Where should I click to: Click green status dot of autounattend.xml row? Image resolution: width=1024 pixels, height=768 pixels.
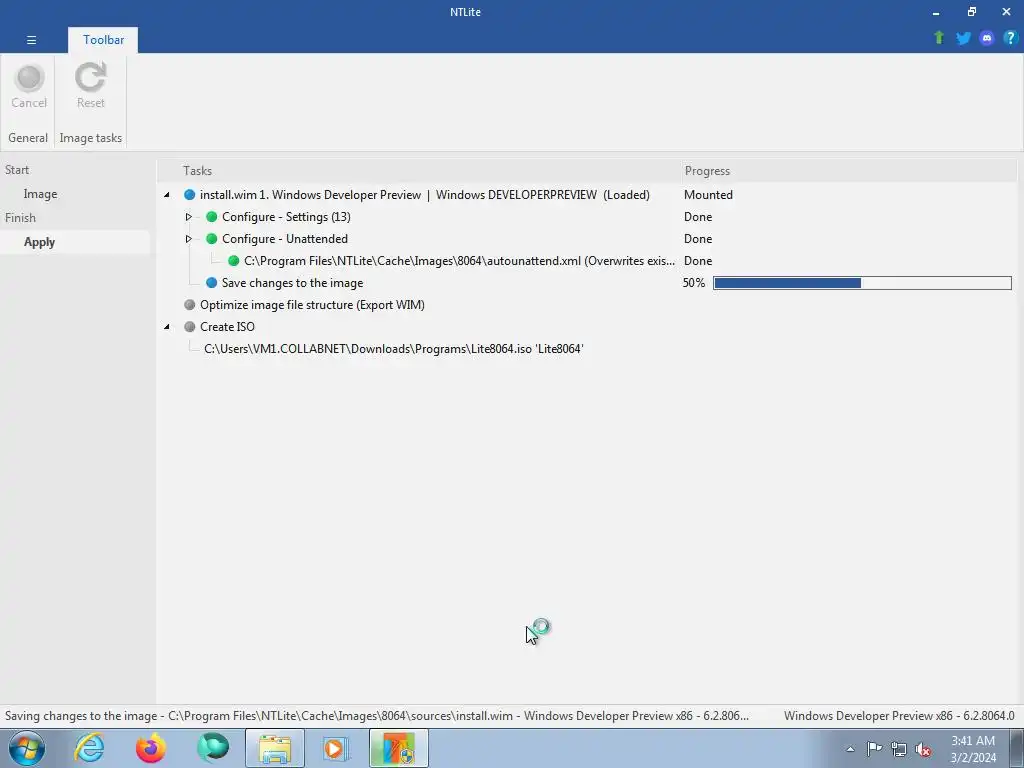pyautogui.click(x=233, y=261)
